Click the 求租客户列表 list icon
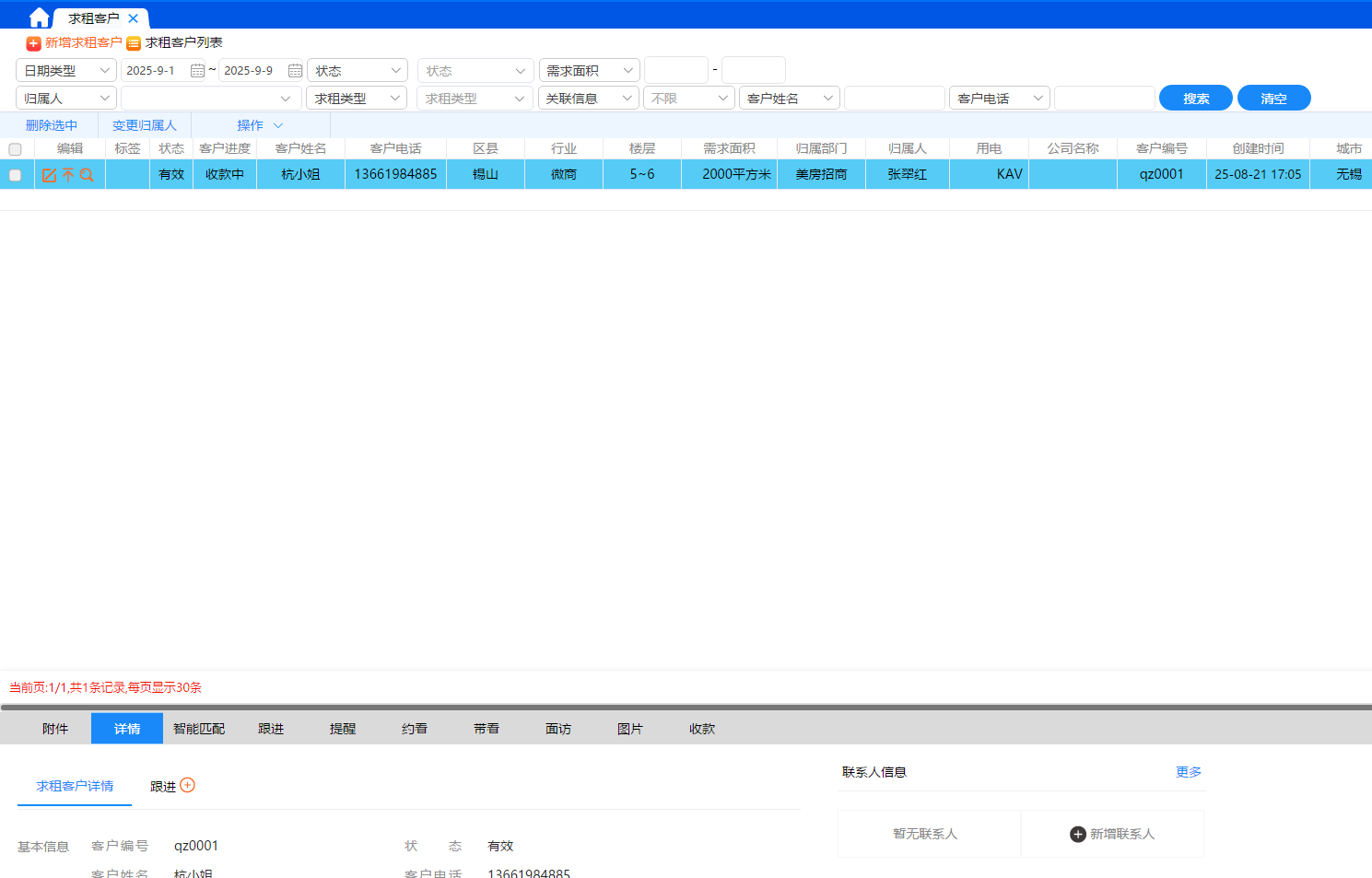The height and width of the screenshot is (878, 1372). pos(134,43)
